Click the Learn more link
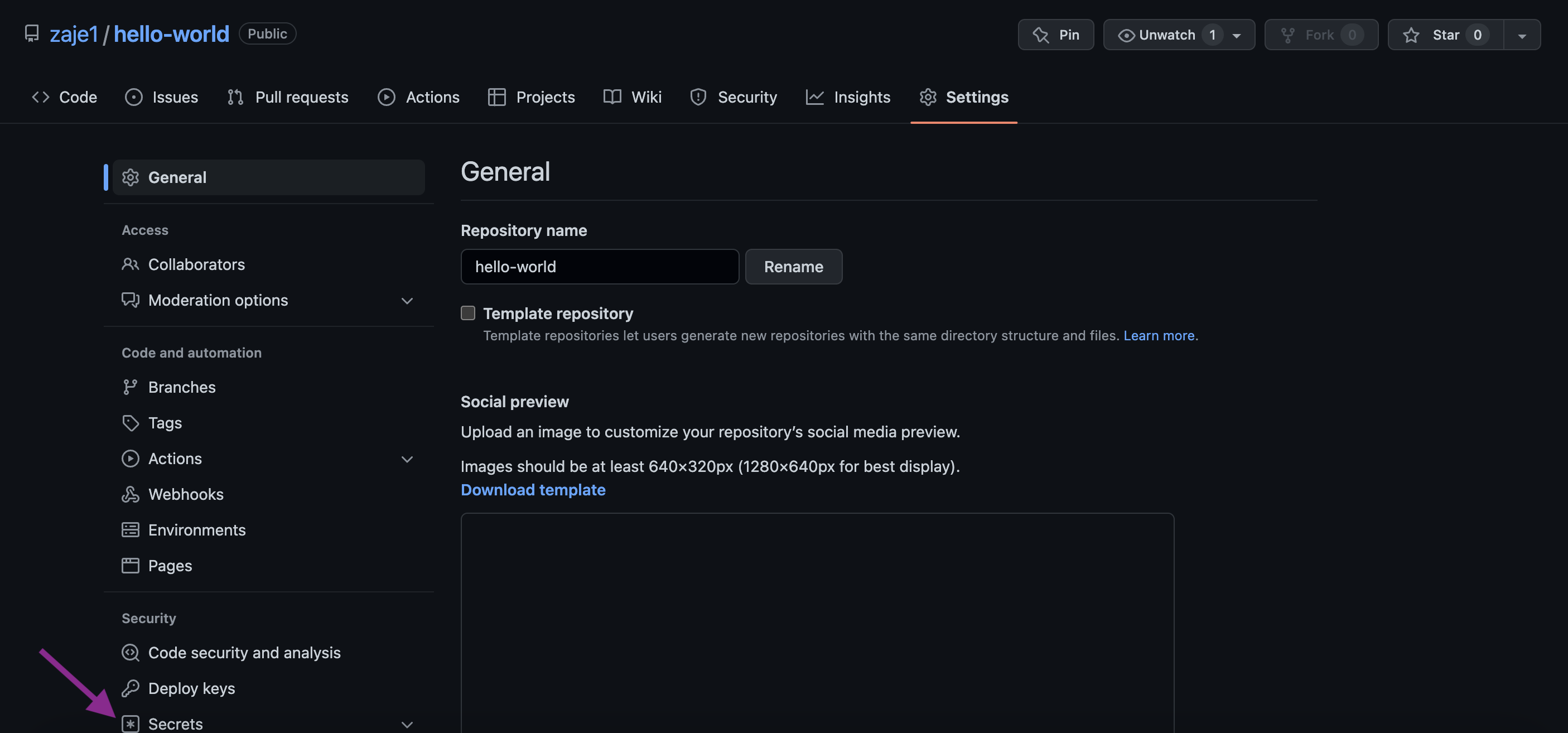The width and height of the screenshot is (1568, 733). 1159,335
